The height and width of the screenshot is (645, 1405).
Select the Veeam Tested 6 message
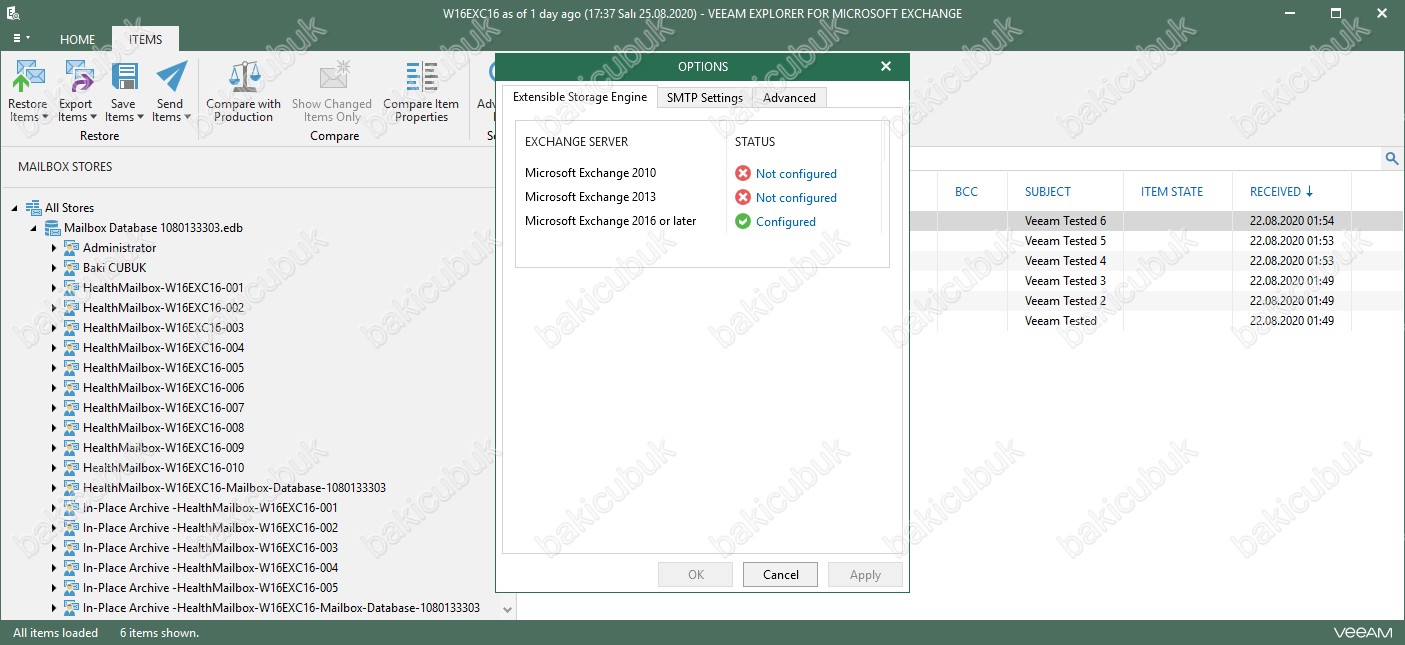[x=1065, y=221]
